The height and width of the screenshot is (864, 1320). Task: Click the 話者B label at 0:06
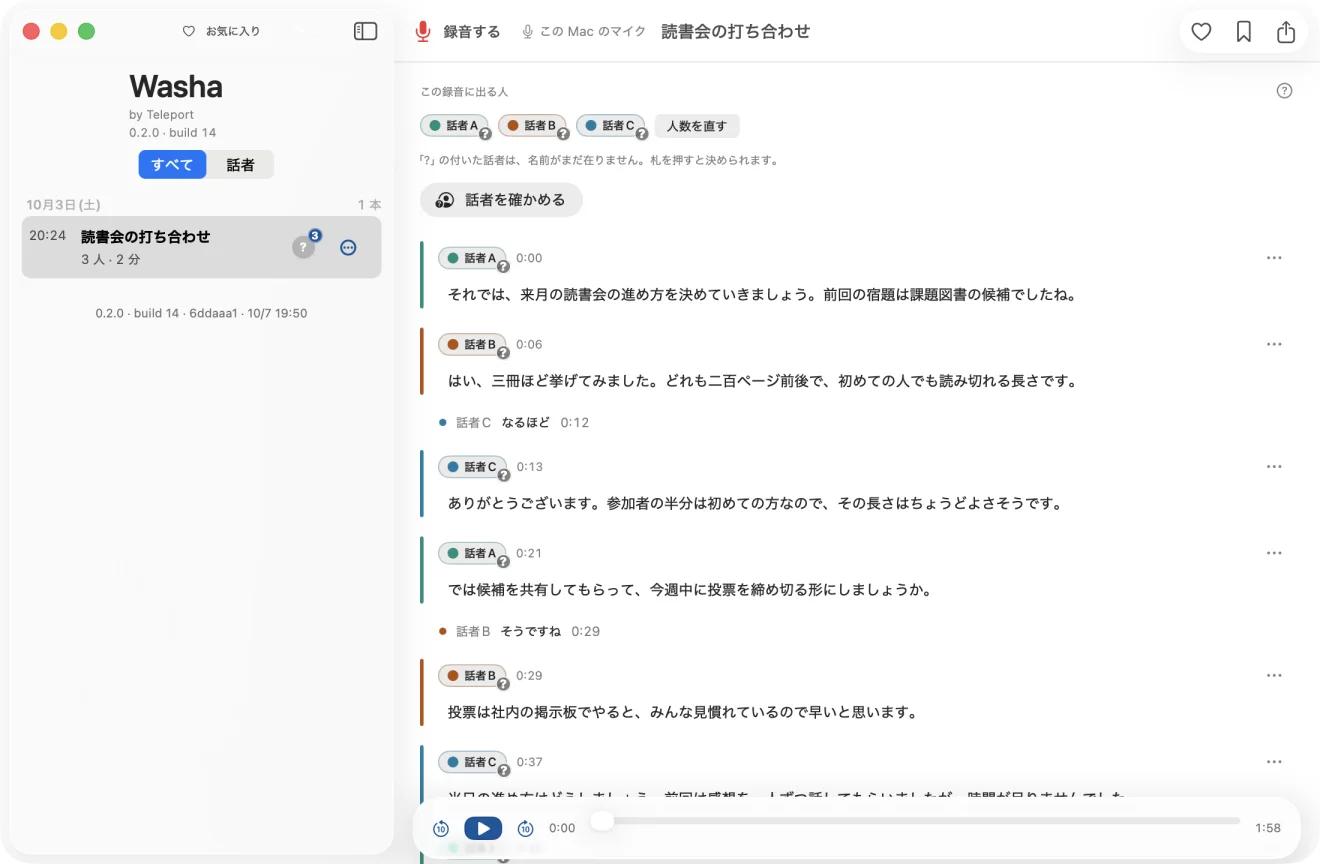[x=473, y=344]
